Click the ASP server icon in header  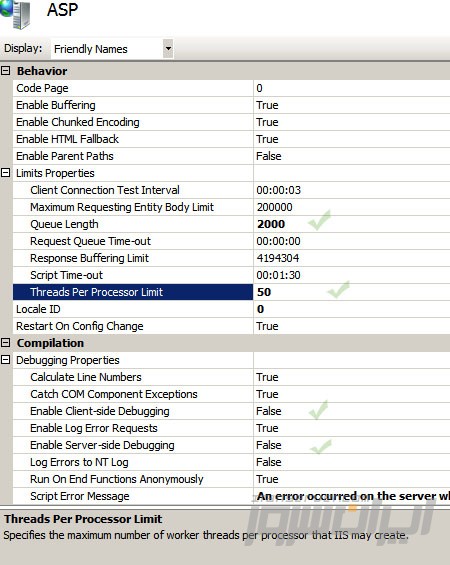(x=15, y=14)
